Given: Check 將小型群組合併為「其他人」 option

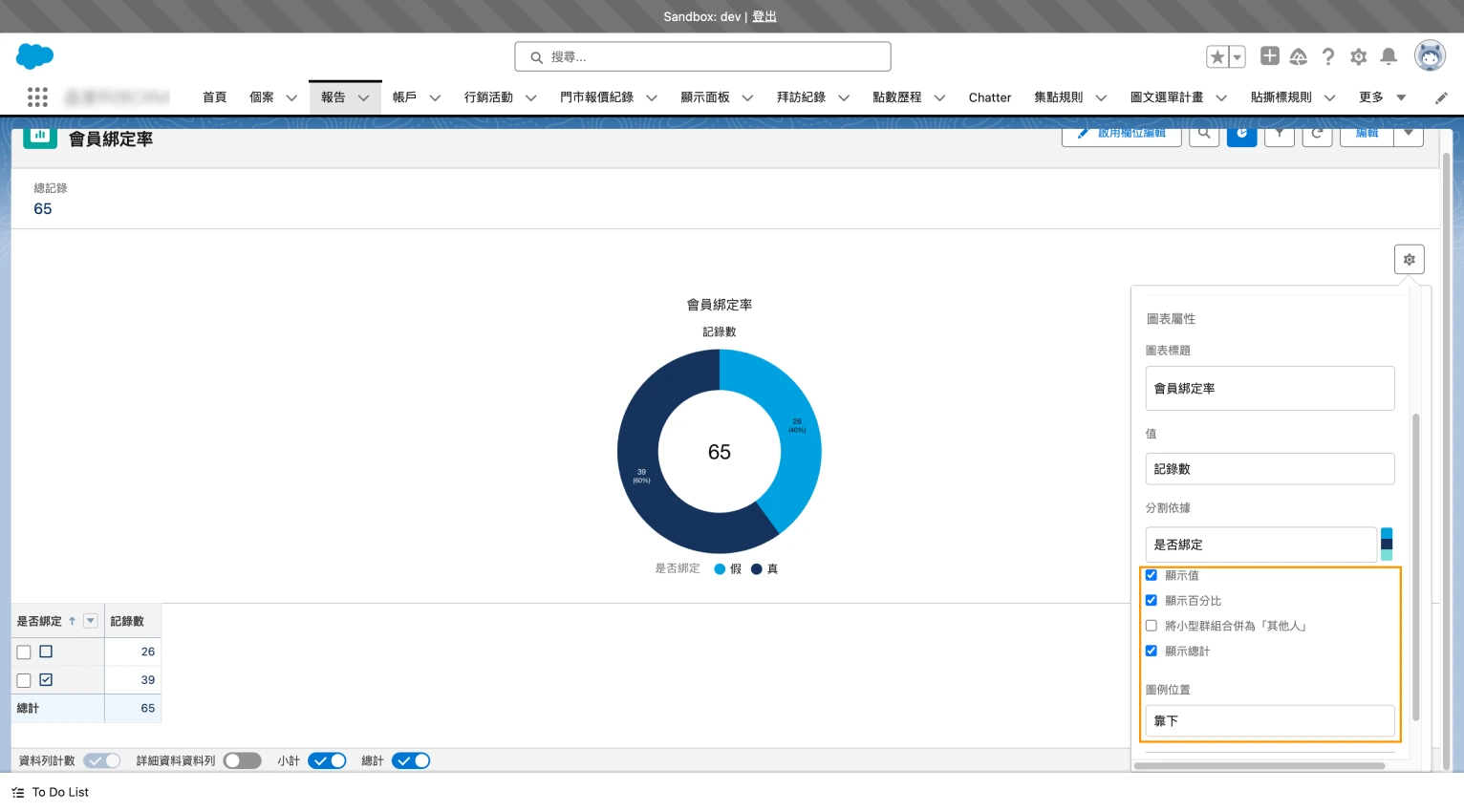Looking at the screenshot, I should click(1152, 626).
